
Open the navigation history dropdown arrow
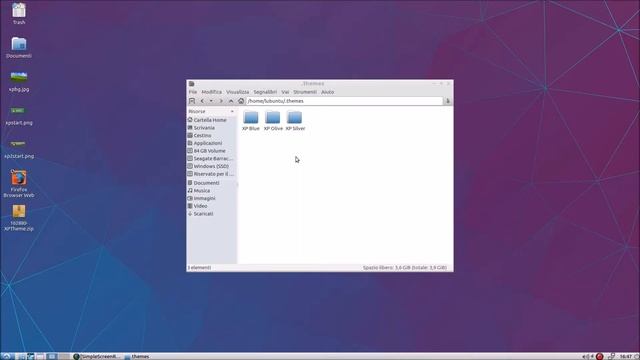pyautogui.click(x=211, y=101)
